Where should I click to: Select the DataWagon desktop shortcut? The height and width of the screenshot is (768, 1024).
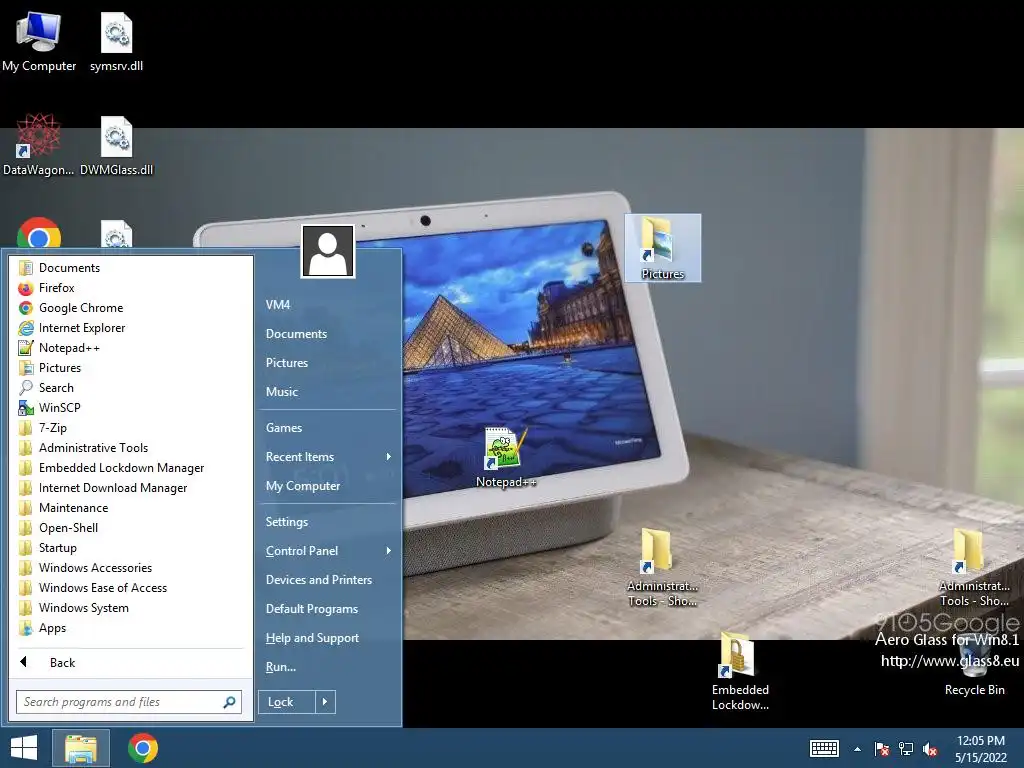[39, 145]
